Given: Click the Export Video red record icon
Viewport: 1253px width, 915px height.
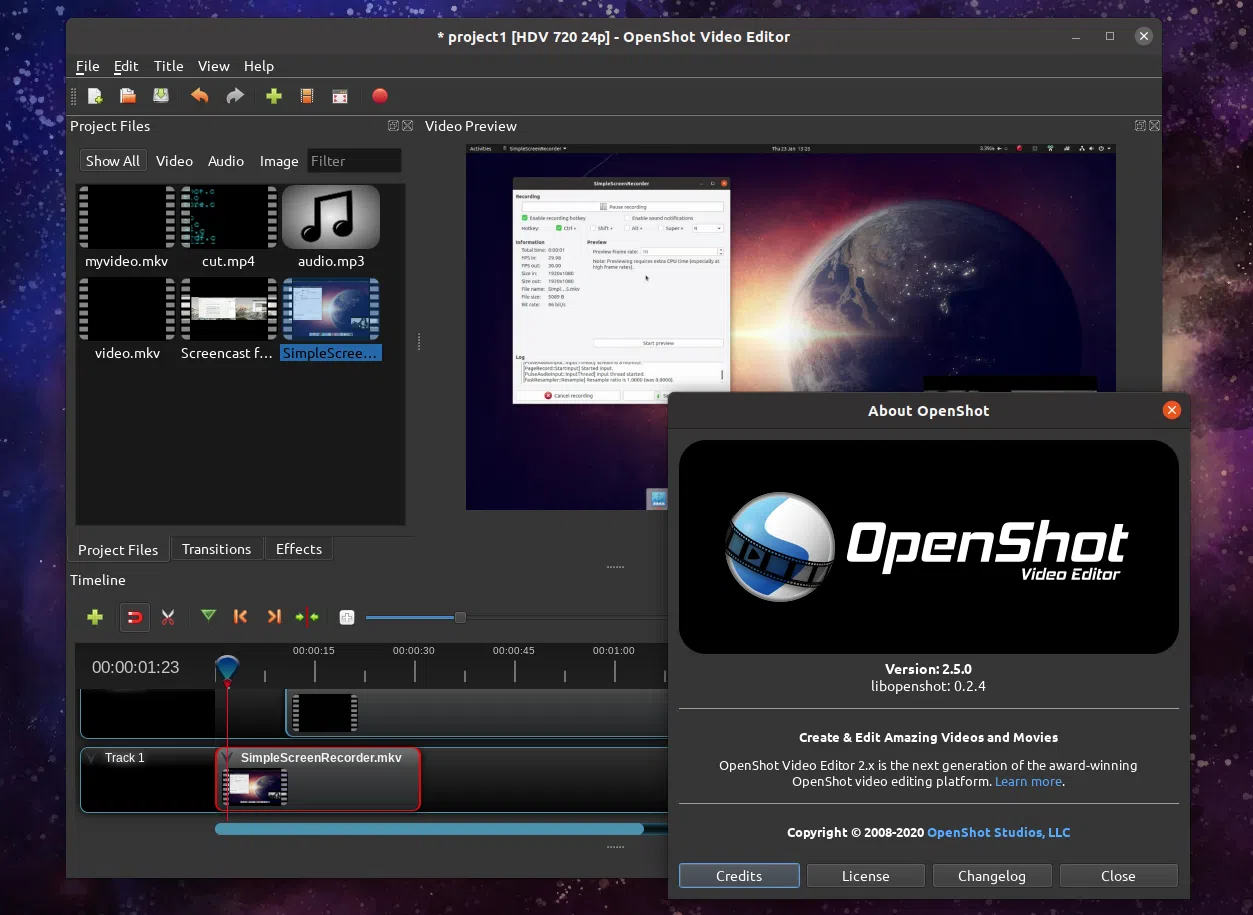Looking at the screenshot, I should pyautogui.click(x=380, y=96).
